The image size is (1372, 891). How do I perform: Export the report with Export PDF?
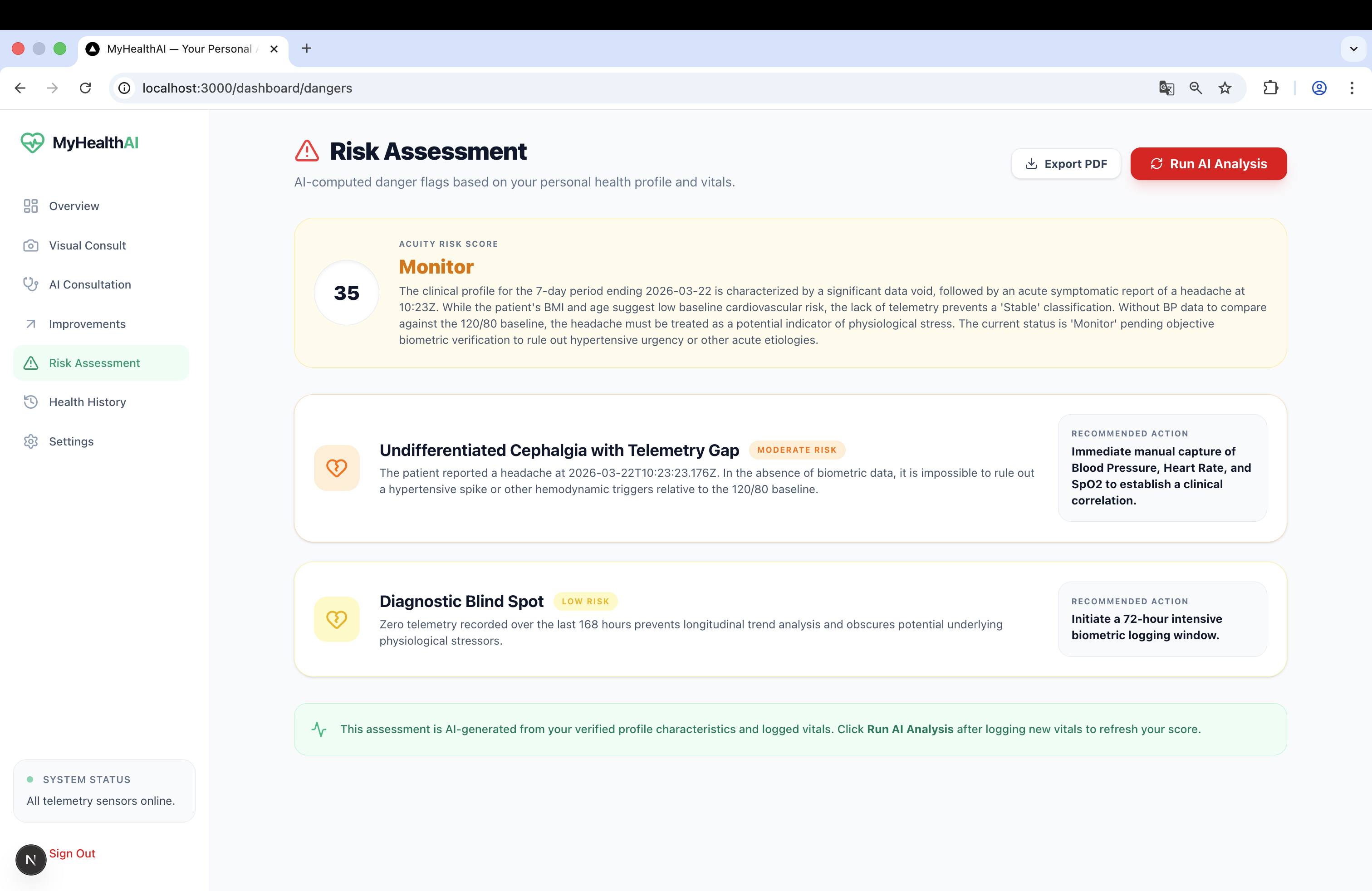pyautogui.click(x=1066, y=164)
